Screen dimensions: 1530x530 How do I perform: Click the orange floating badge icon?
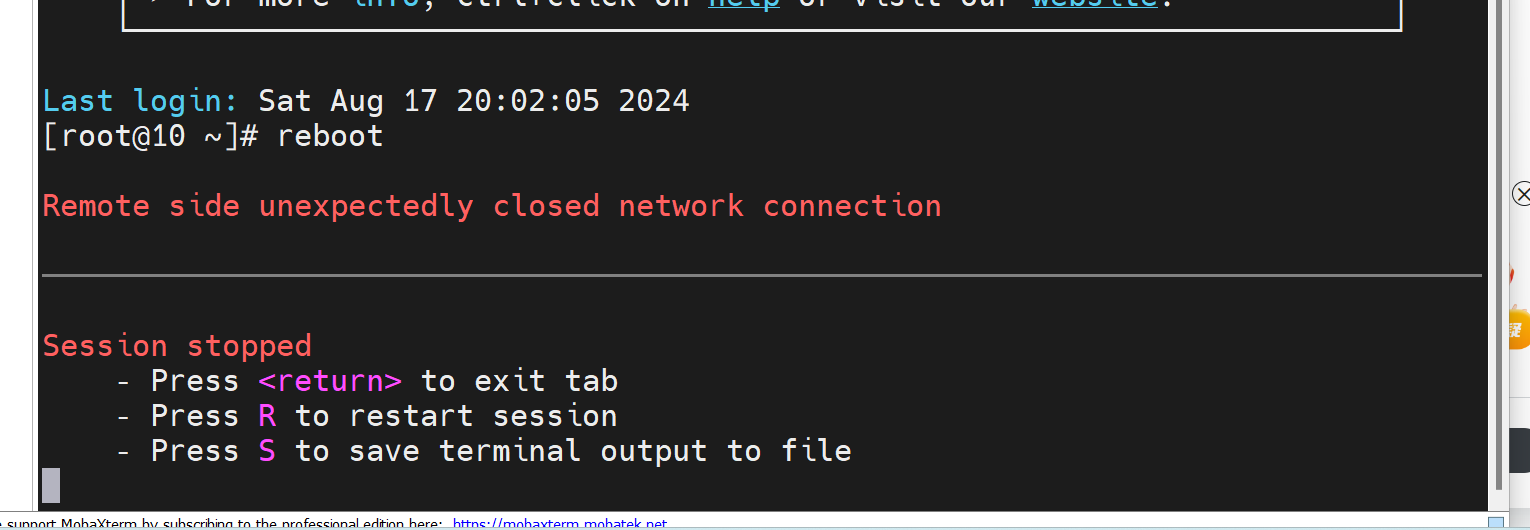click(x=1518, y=328)
